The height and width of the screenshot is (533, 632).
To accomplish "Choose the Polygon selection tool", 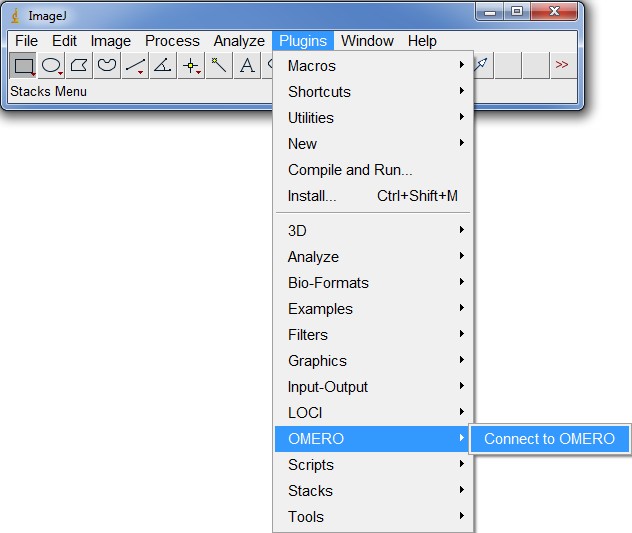I will 79,66.
